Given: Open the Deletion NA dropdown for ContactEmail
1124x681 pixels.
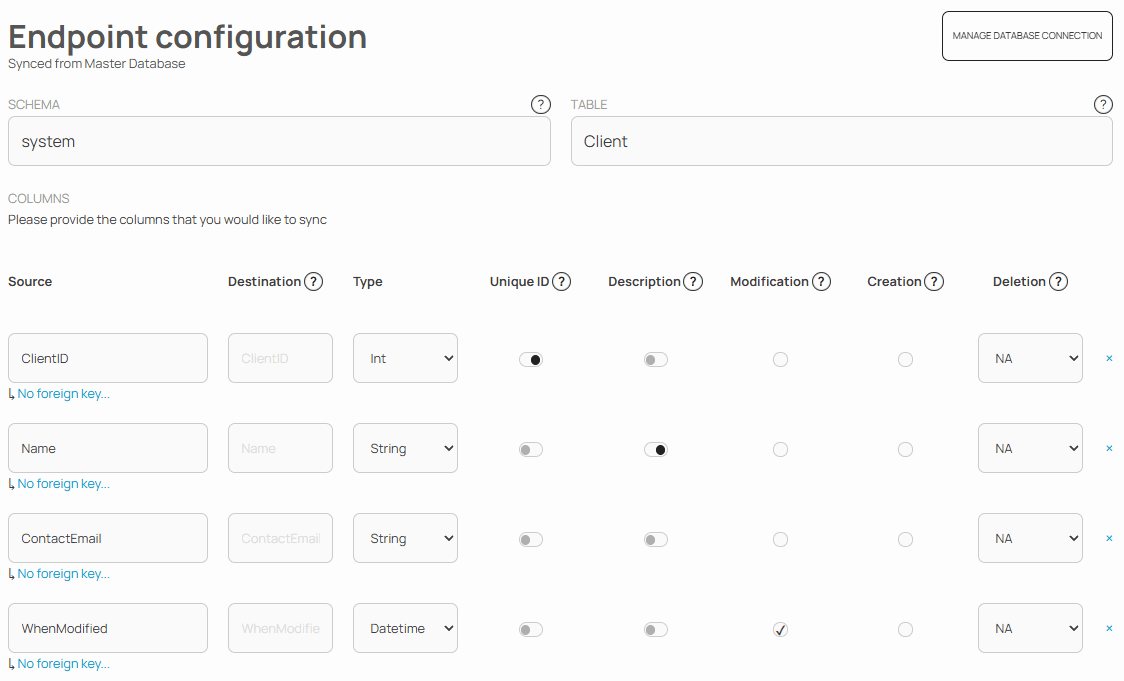Looking at the screenshot, I should 1030,538.
